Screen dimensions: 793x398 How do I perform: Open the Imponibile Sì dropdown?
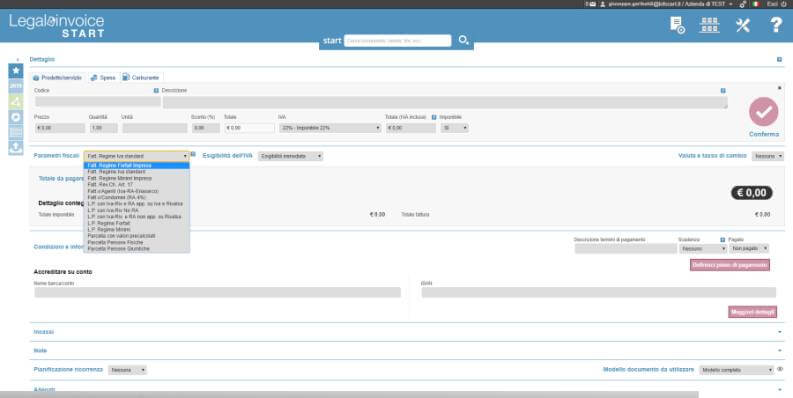pos(454,128)
